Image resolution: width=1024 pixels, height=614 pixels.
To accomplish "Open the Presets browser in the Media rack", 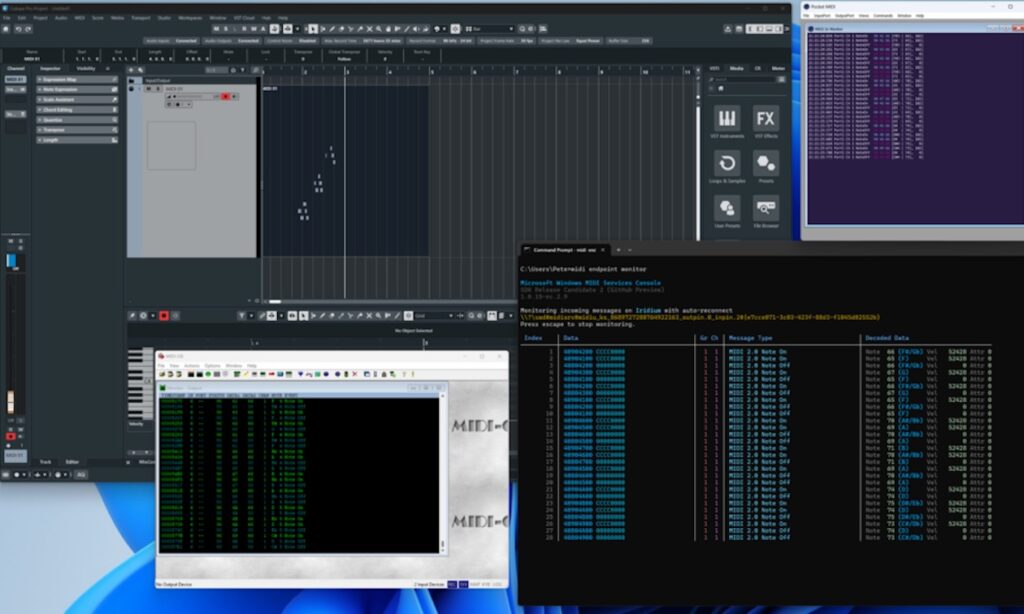I will click(x=765, y=164).
